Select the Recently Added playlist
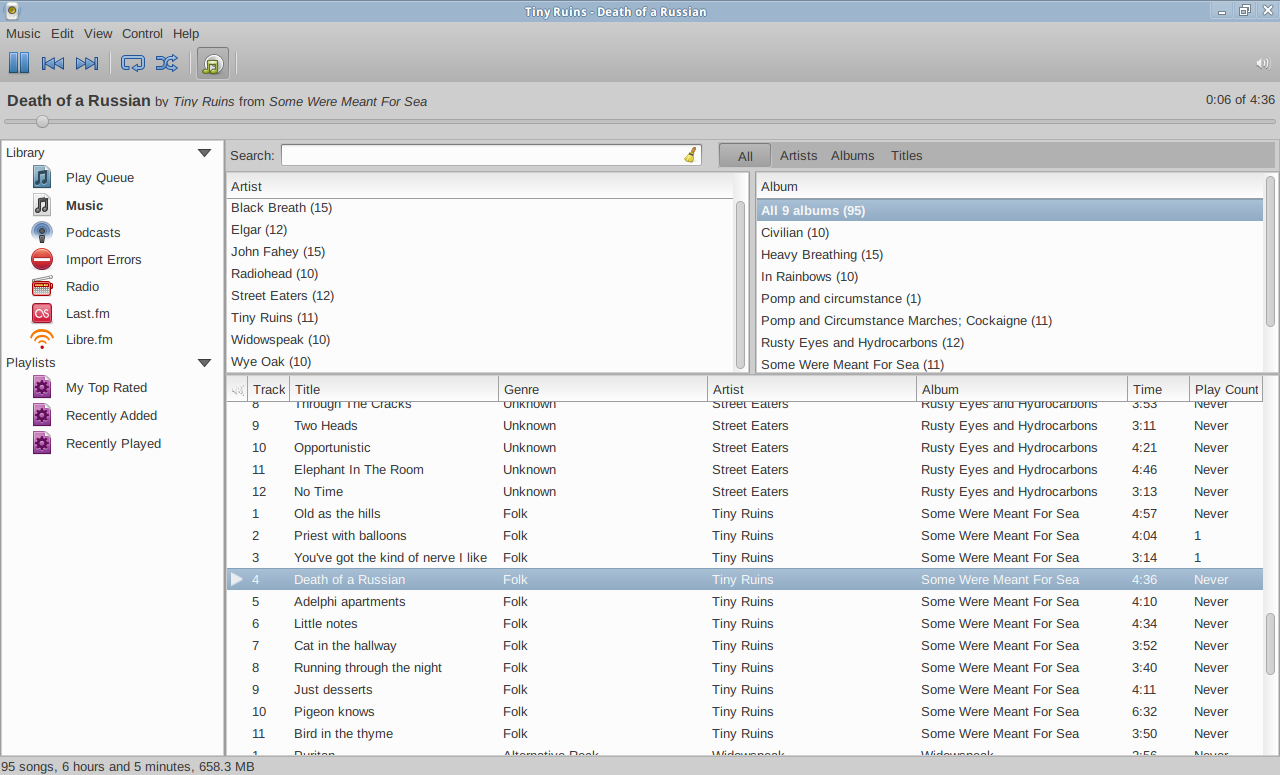1280x775 pixels. coord(111,416)
